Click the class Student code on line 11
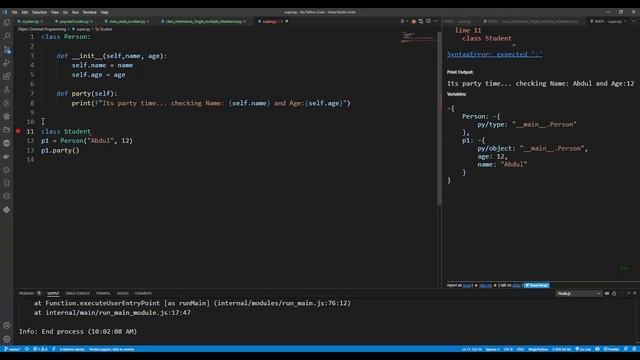The image size is (640, 360). click(66, 131)
